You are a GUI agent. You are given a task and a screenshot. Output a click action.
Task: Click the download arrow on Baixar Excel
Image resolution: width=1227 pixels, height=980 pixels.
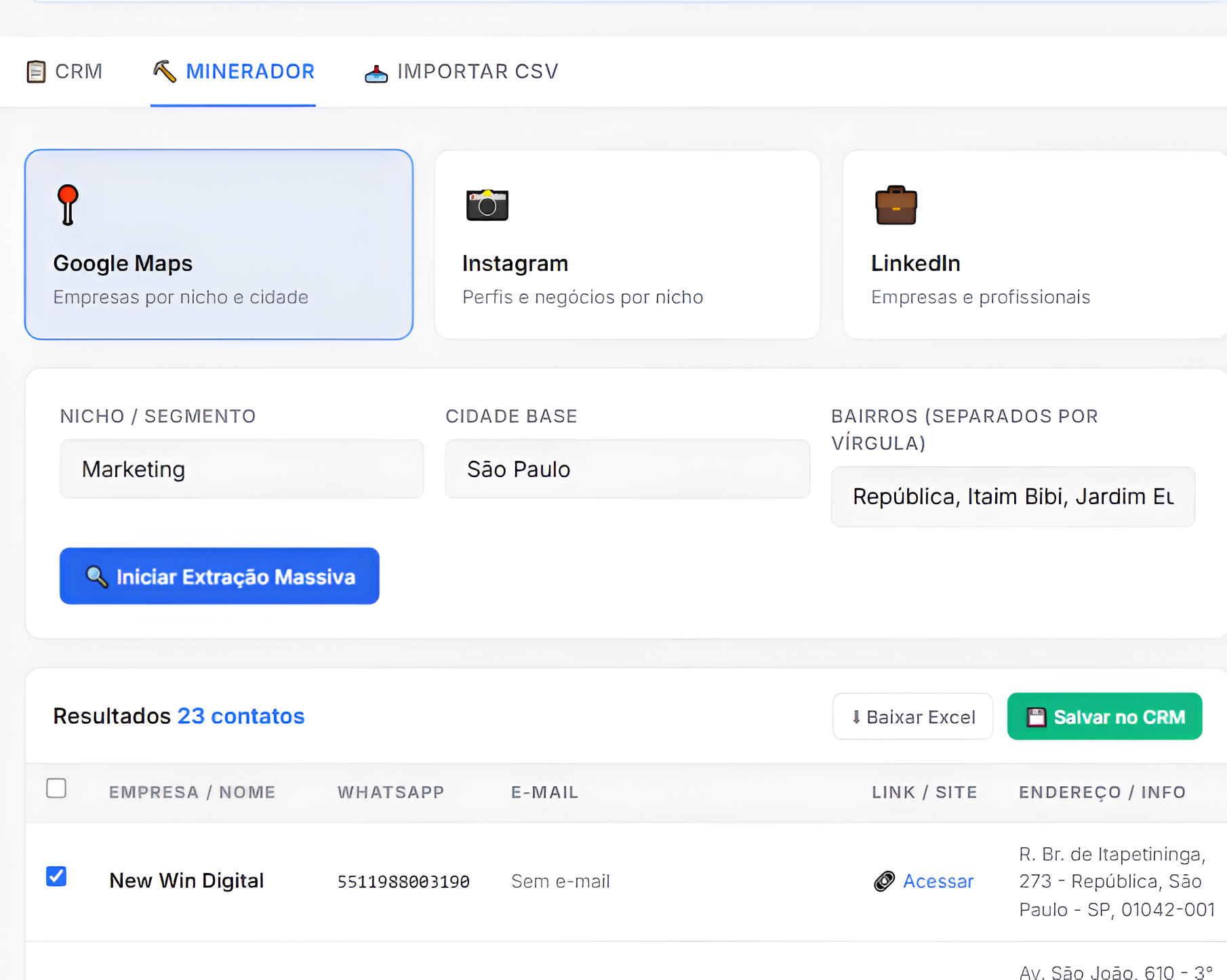click(856, 716)
